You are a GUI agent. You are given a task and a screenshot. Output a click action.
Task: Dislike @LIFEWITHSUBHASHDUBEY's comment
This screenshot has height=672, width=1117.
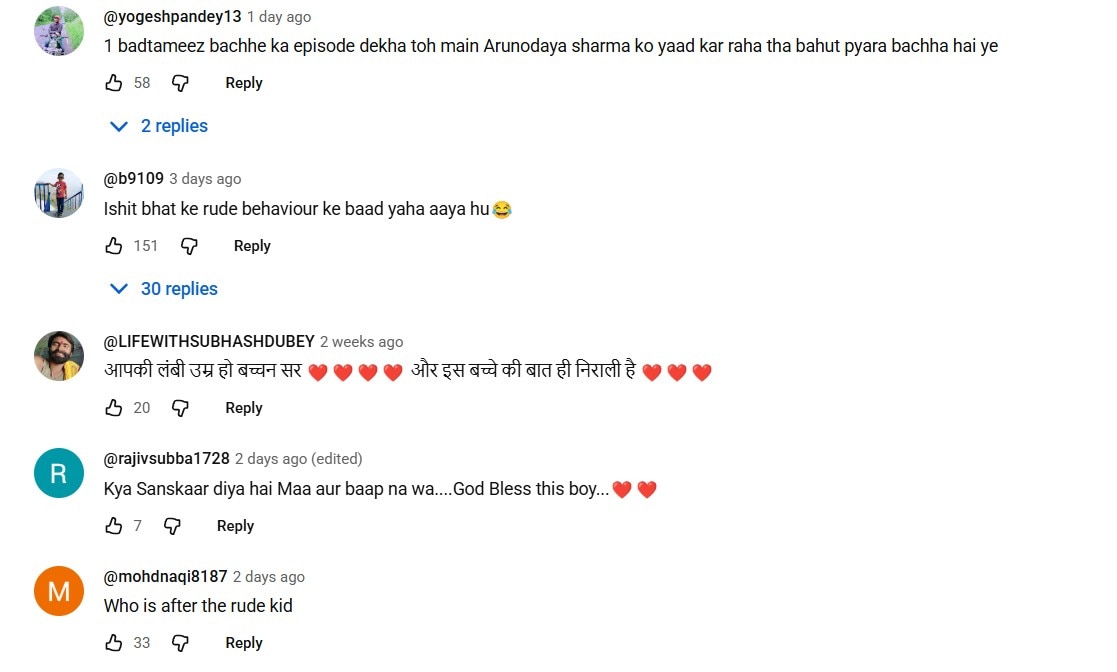(x=180, y=408)
